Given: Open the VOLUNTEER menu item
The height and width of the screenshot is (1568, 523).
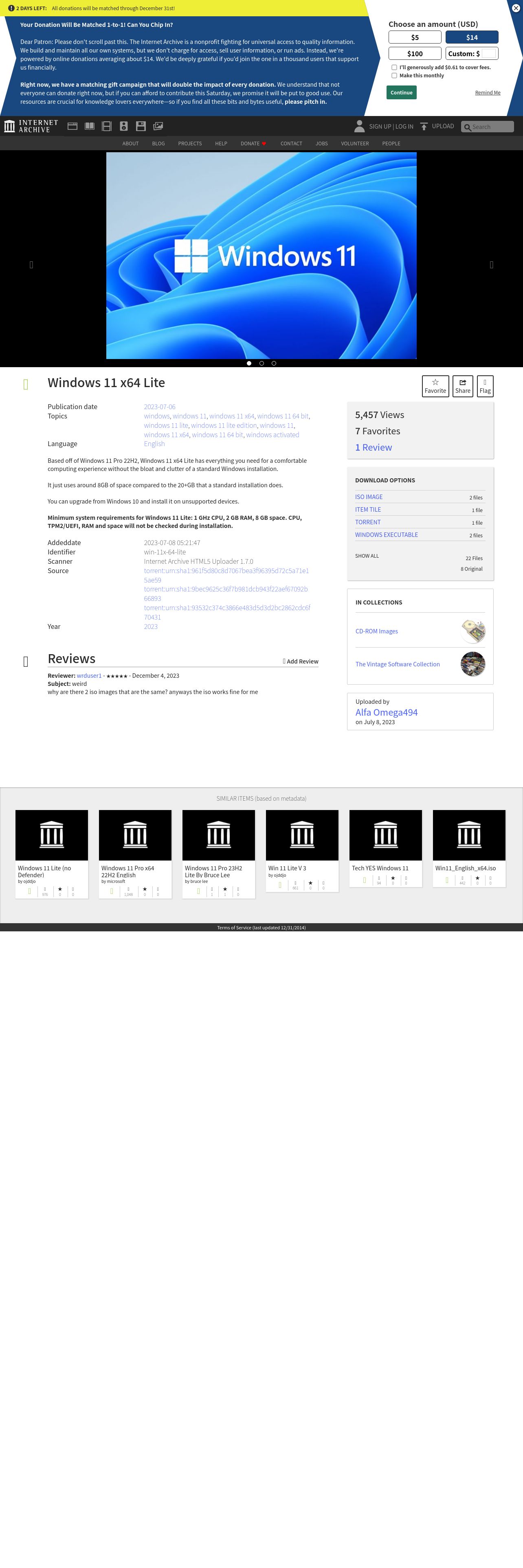Looking at the screenshot, I should coord(355,144).
